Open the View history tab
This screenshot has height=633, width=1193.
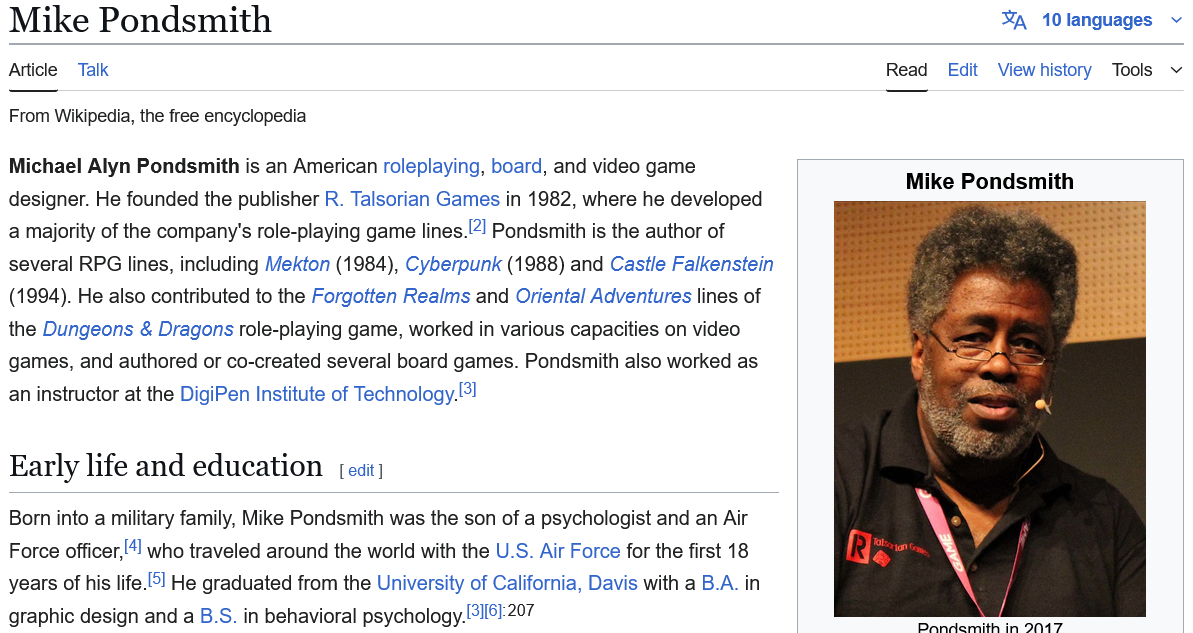1045,70
